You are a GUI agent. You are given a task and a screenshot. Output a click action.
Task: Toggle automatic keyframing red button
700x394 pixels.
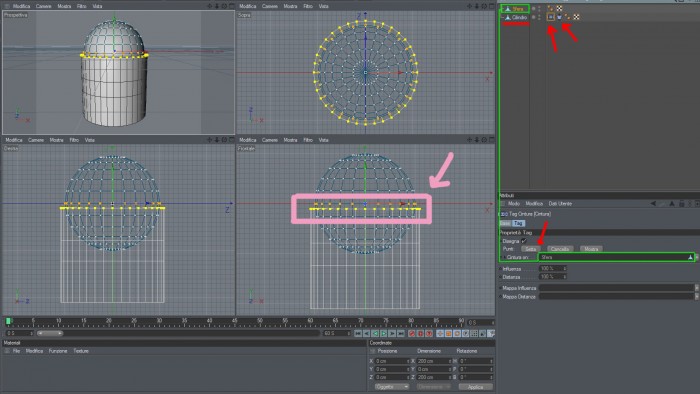[420, 333]
